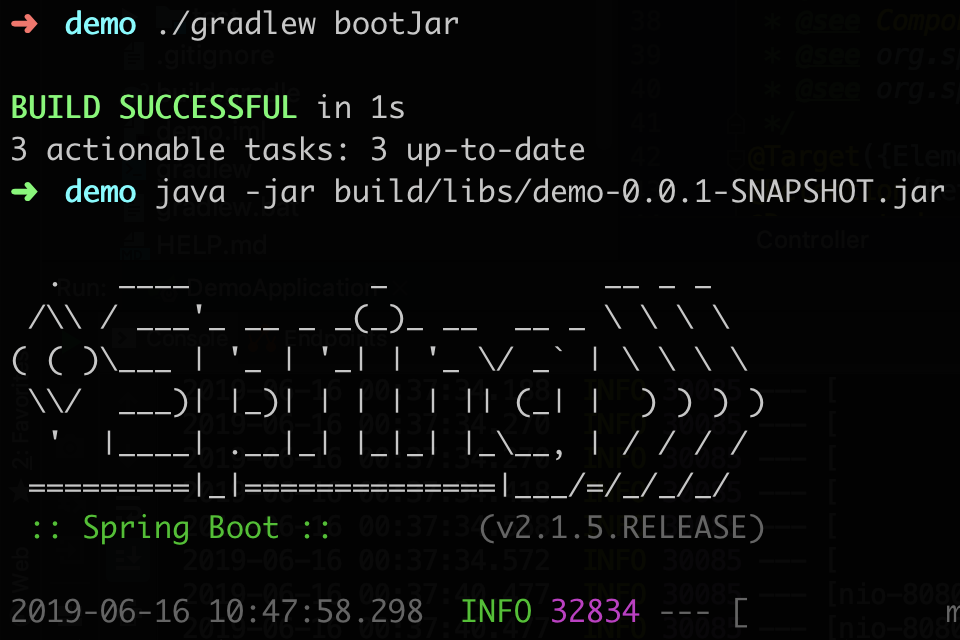Click the 'in 1s' build duration
This screenshot has height=640, width=960.
point(361,108)
